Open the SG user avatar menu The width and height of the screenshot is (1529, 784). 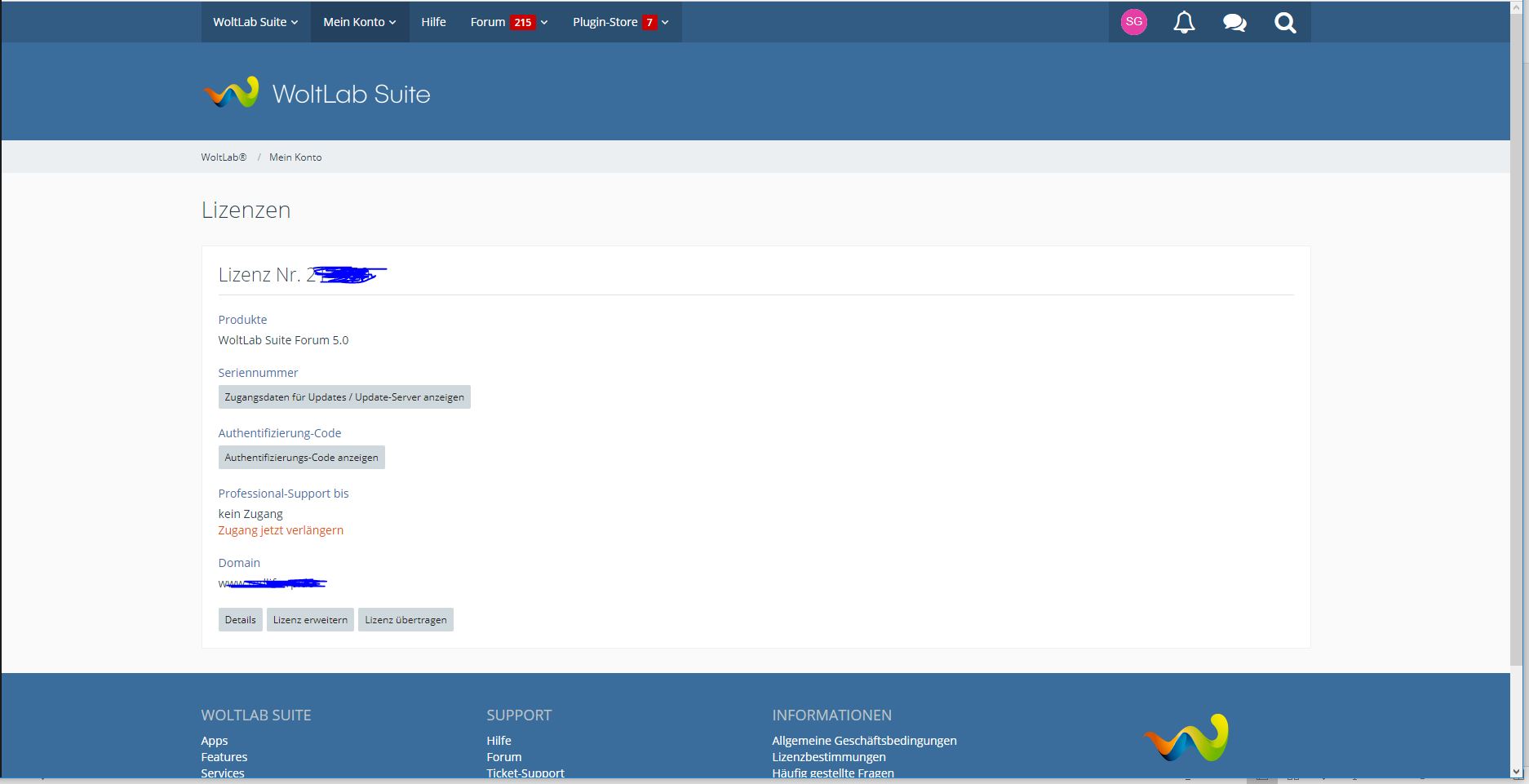tap(1133, 22)
